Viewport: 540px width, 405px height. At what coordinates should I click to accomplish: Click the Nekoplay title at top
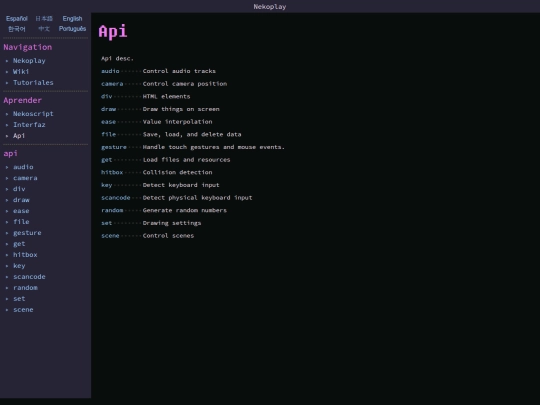tap(270, 7)
